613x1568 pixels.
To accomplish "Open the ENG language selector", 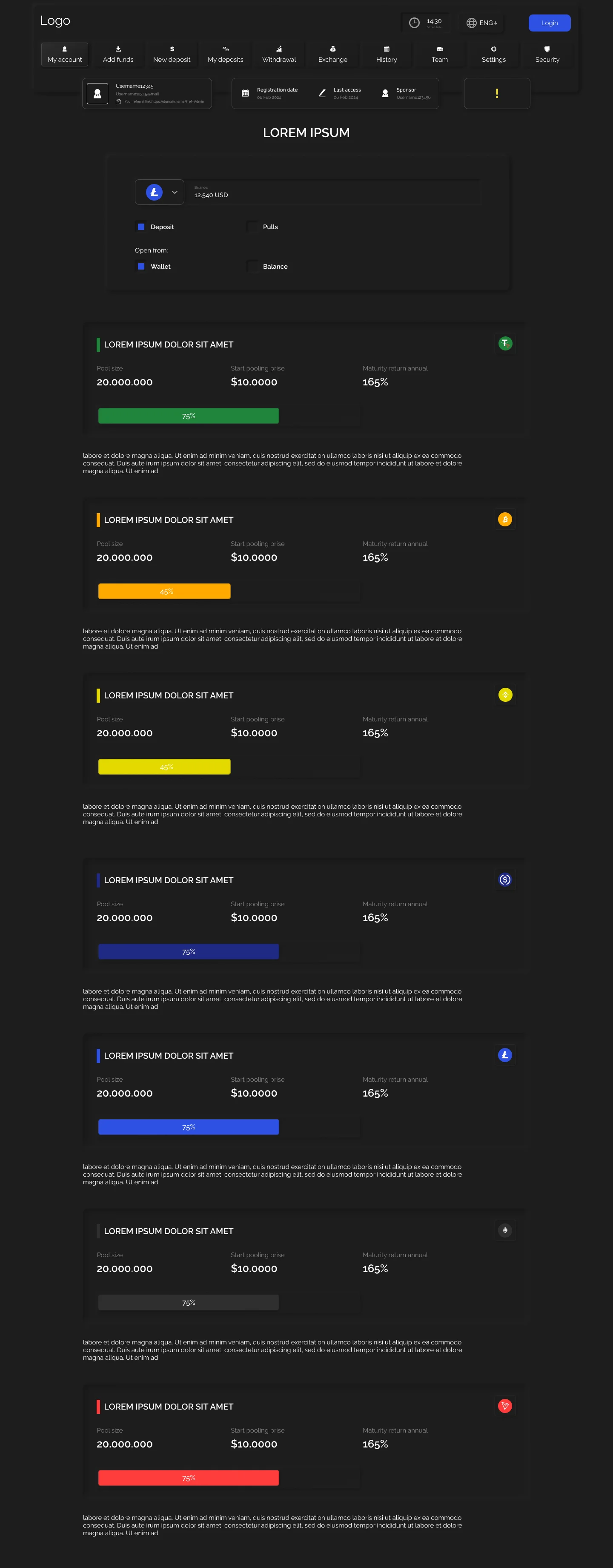I will pos(481,23).
